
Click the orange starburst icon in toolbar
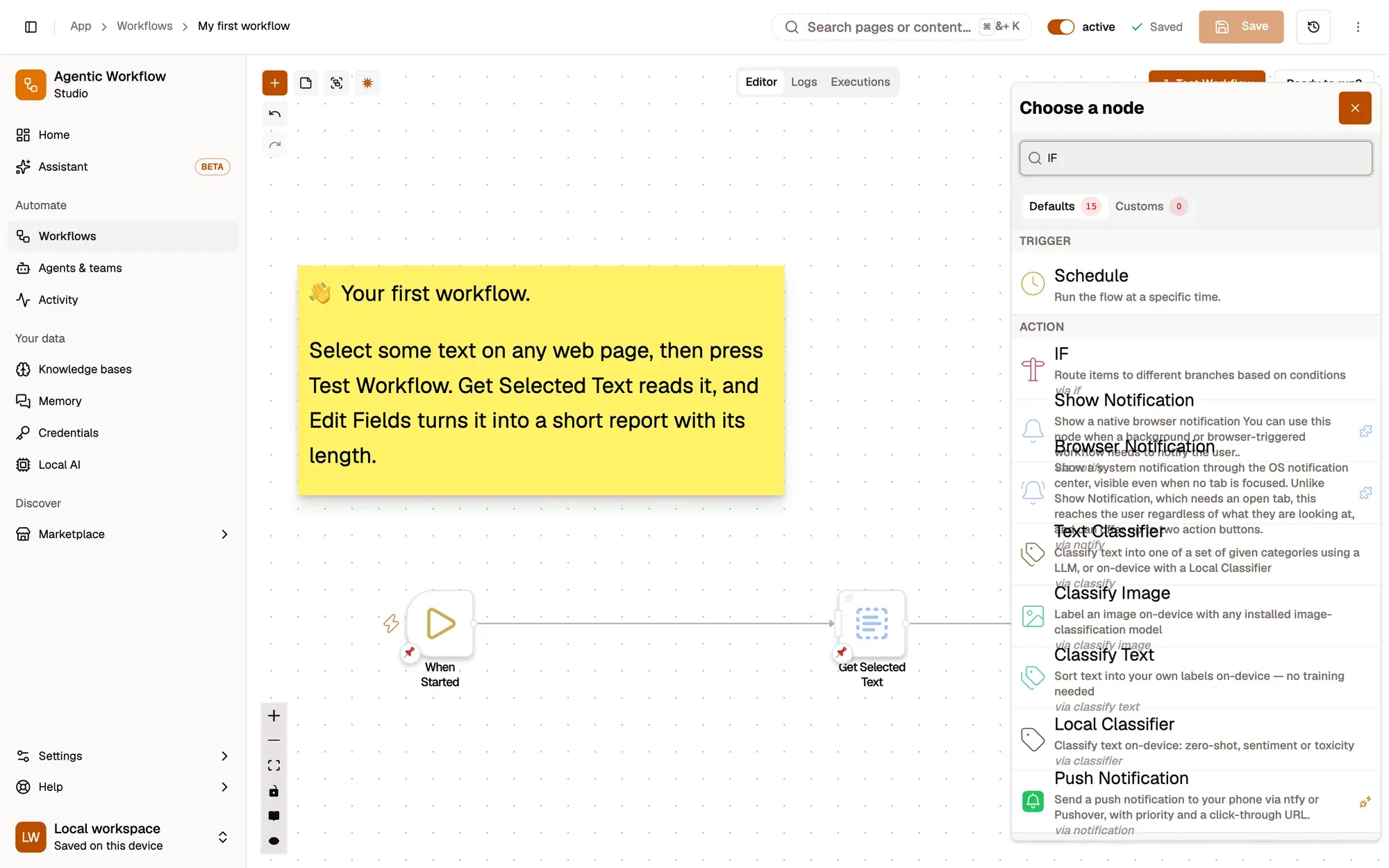click(x=367, y=83)
